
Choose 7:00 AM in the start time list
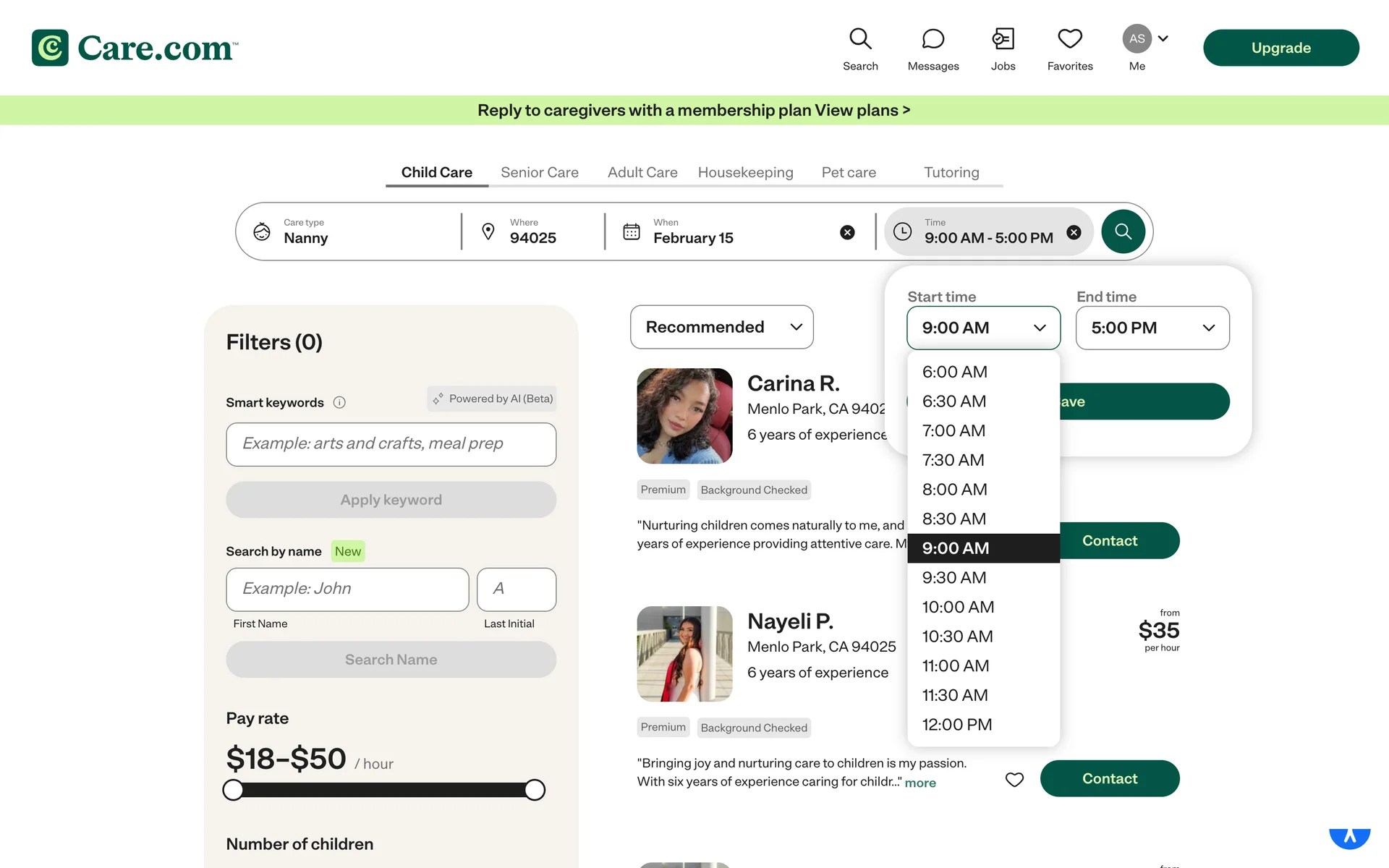(x=953, y=431)
